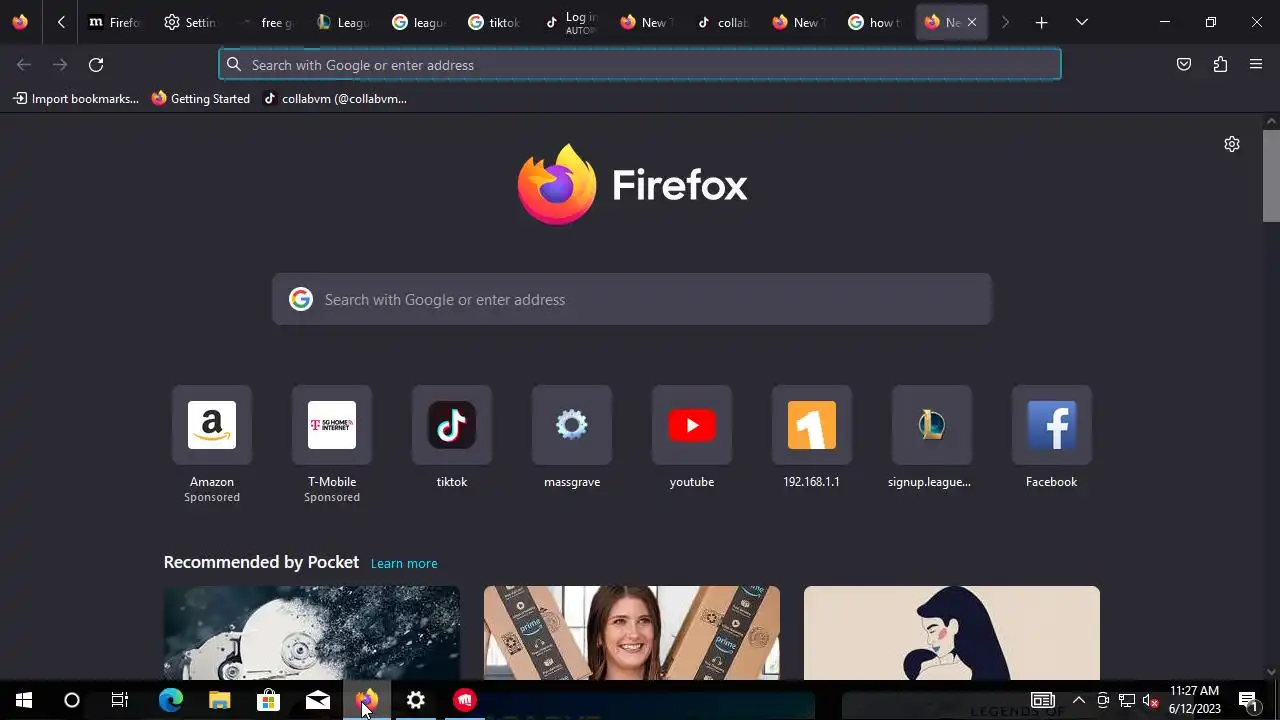Switch to the 'how t' Google tab
1280x720 pixels.
pyautogui.click(x=874, y=22)
